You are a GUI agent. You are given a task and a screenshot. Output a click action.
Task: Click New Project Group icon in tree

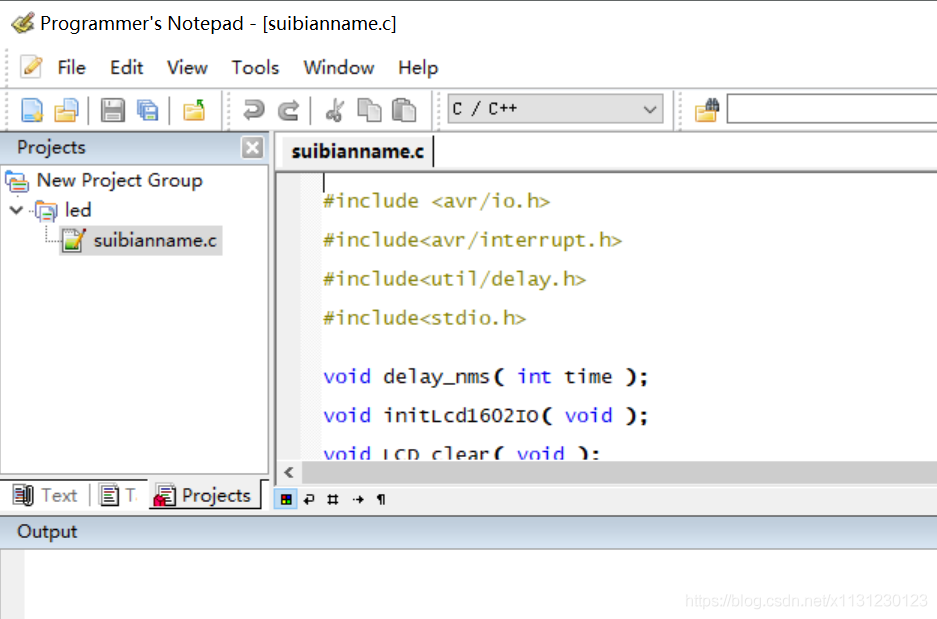tap(17, 181)
